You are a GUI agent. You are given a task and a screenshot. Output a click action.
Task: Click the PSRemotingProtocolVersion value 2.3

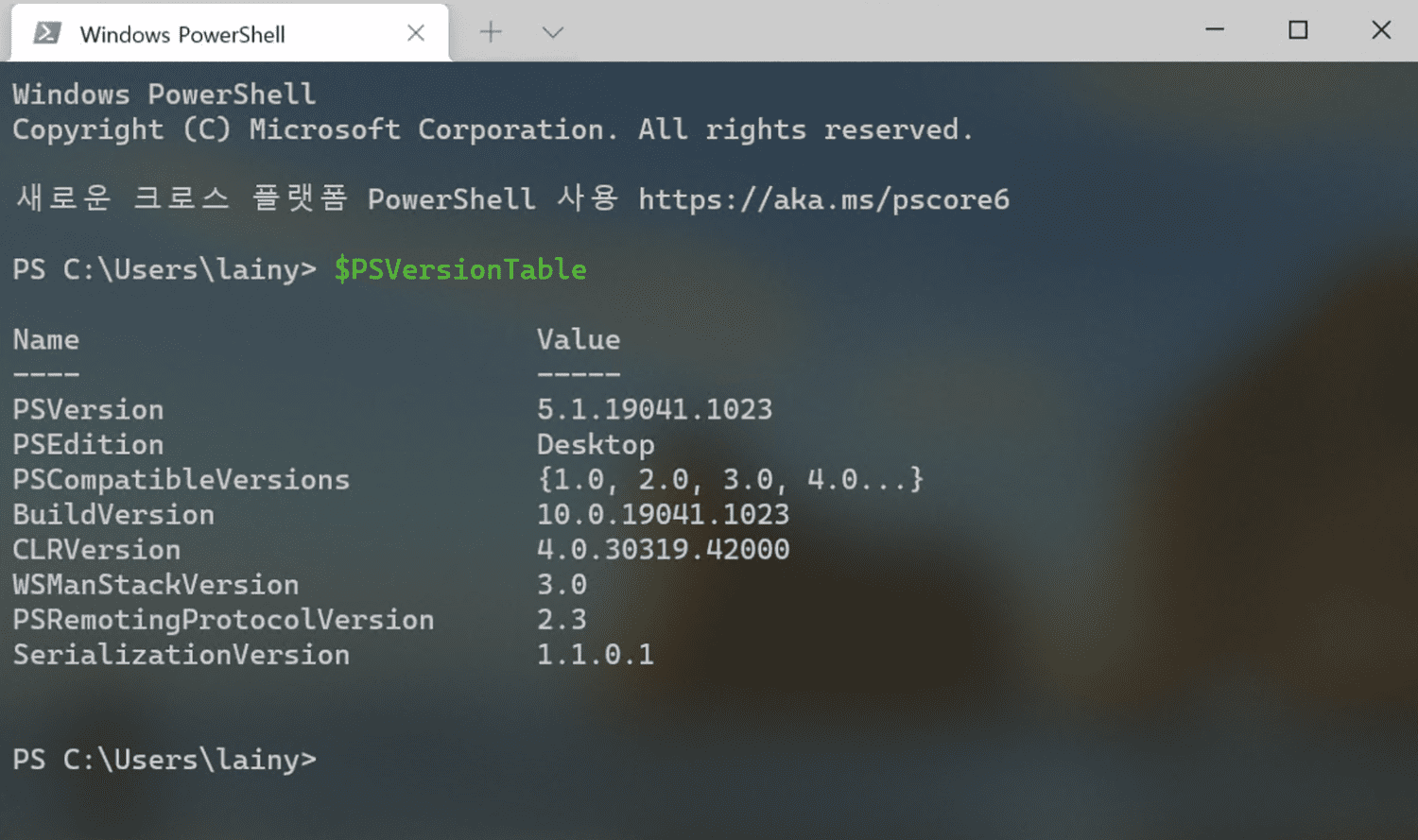pyautogui.click(x=562, y=619)
